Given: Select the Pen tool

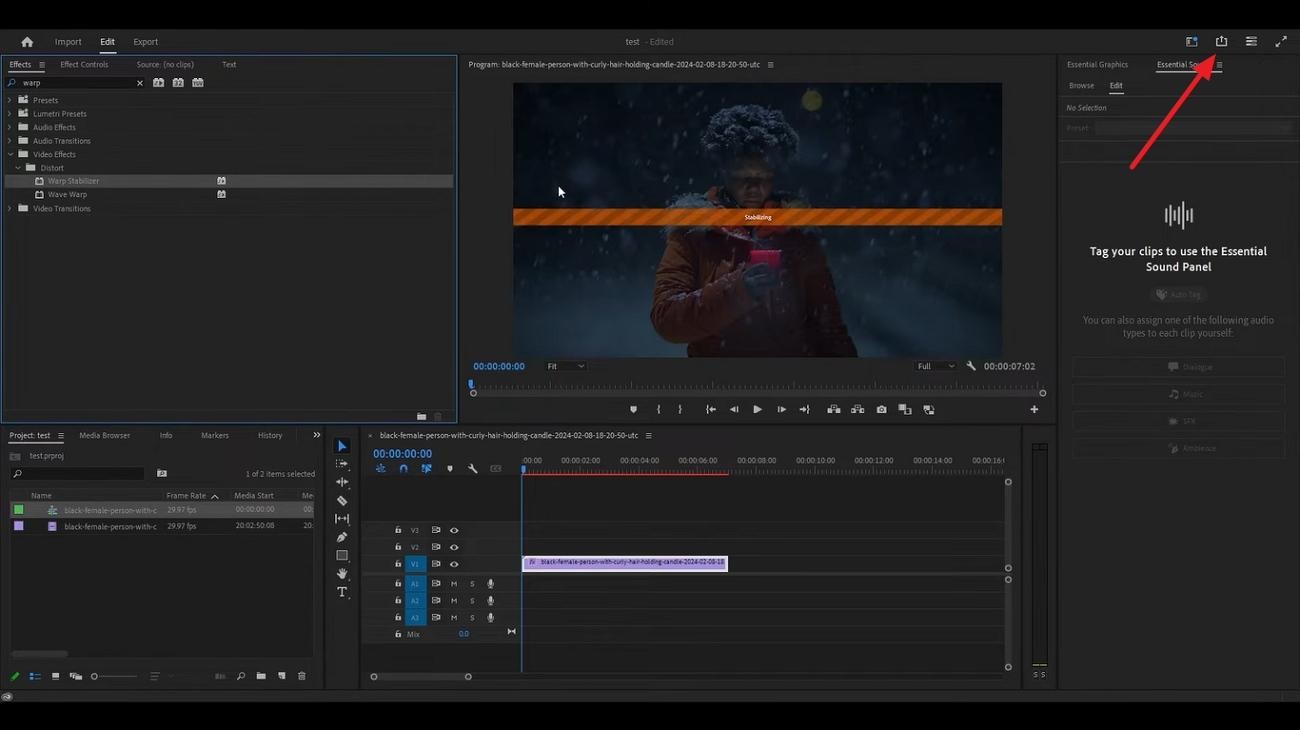Looking at the screenshot, I should [342, 537].
